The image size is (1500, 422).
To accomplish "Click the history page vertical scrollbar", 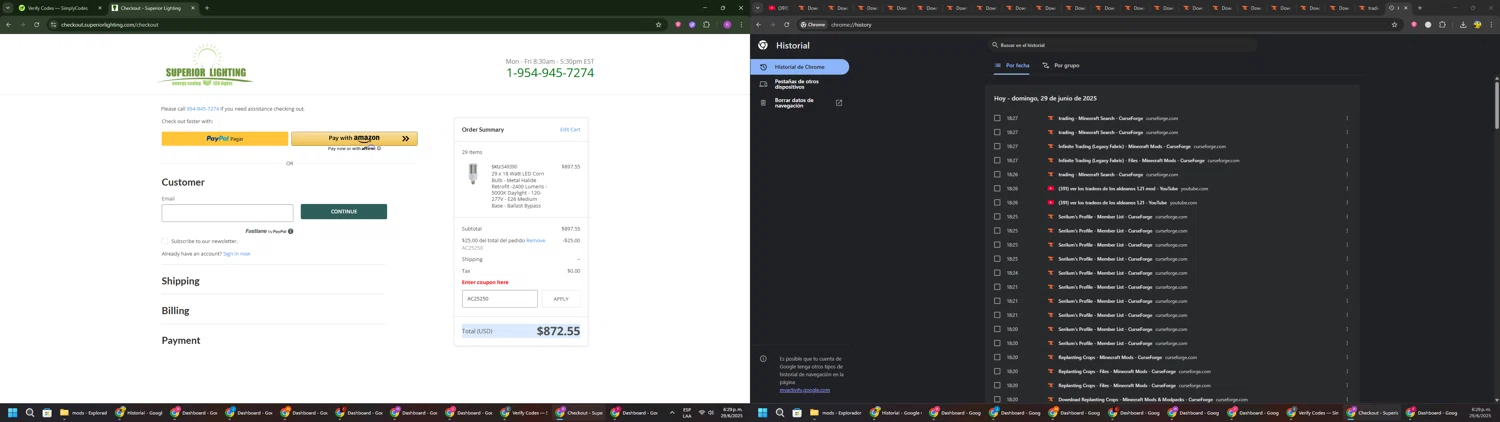I will (x=1497, y=105).
